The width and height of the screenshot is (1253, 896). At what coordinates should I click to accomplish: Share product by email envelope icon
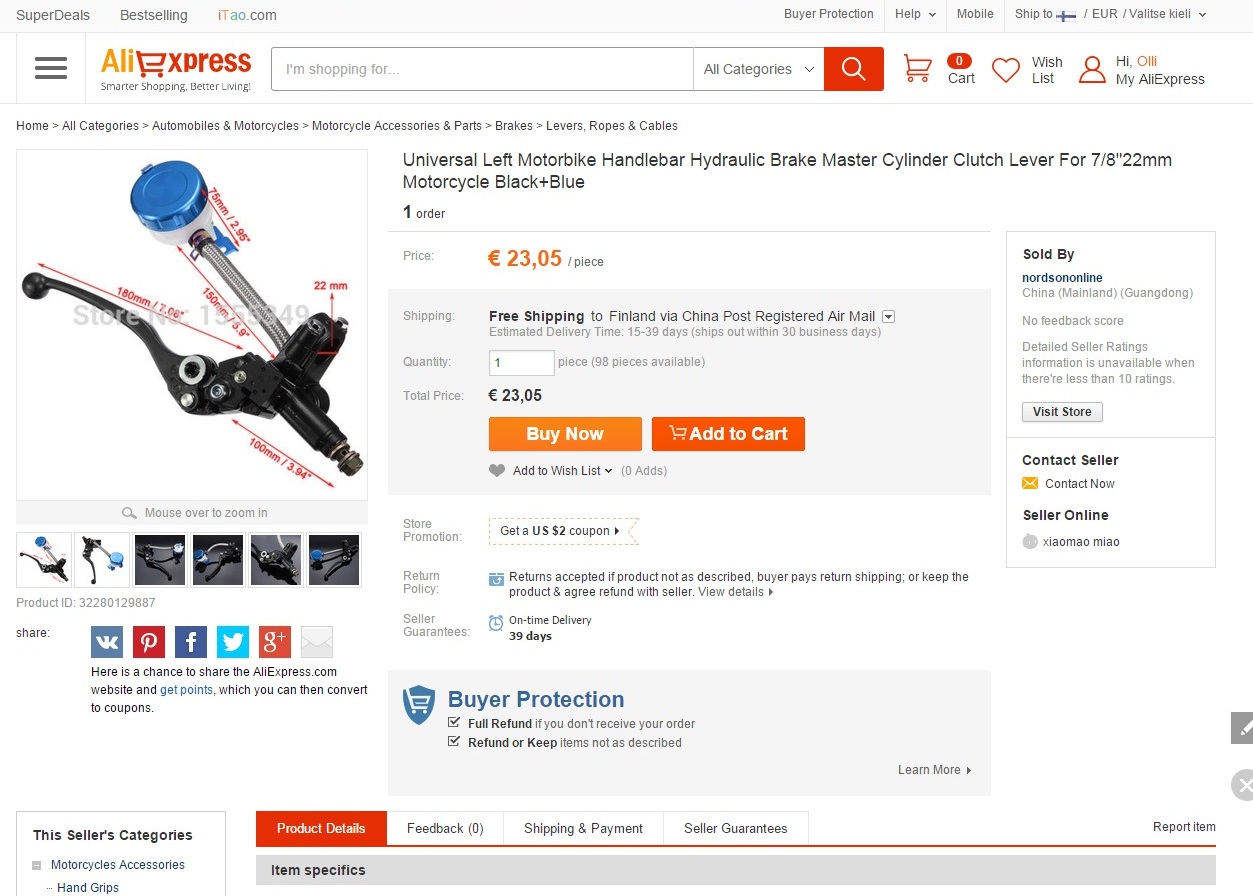[x=317, y=642]
